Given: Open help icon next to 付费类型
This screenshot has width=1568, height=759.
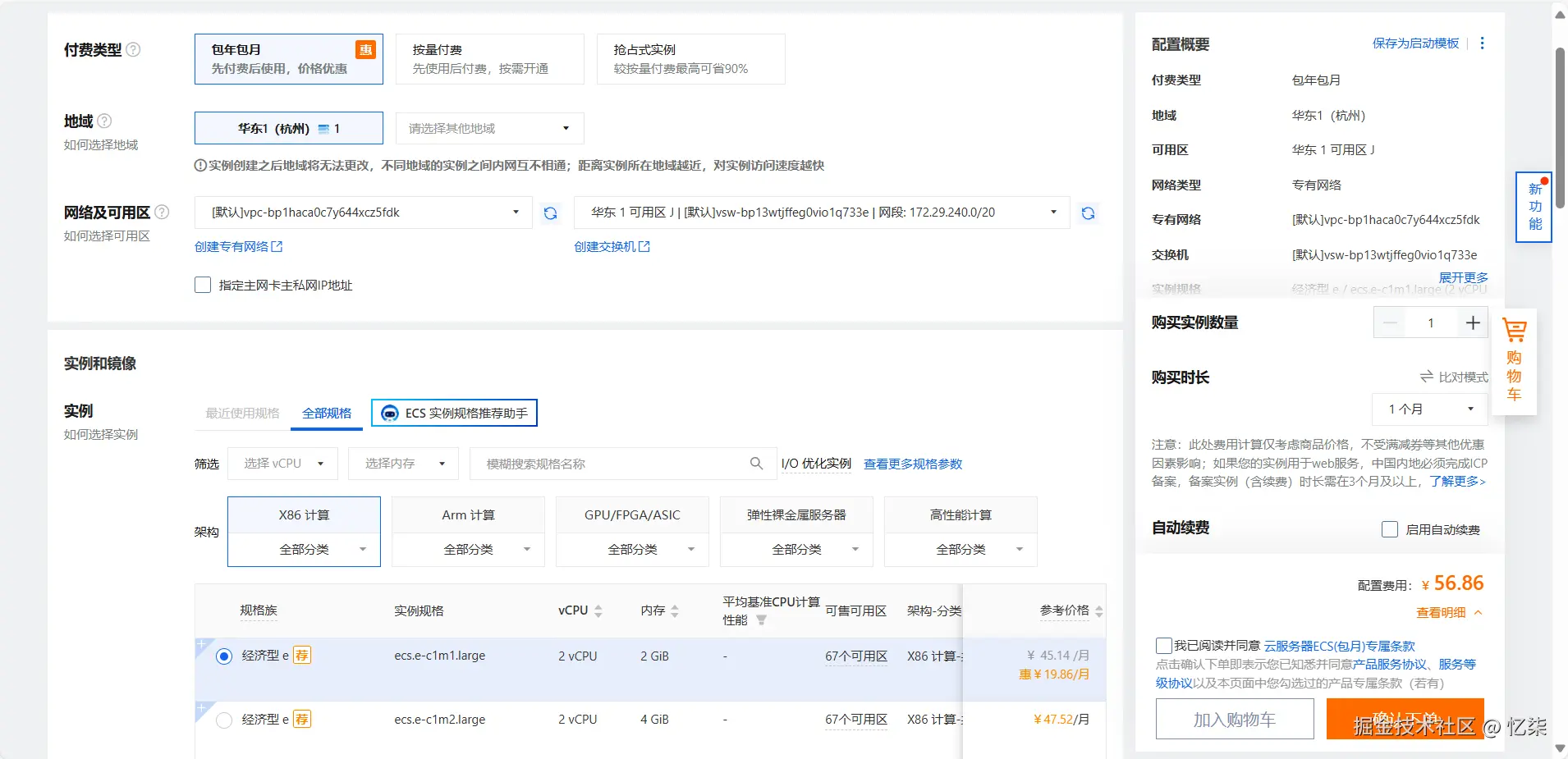Looking at the screenshot, I should click(x=133, y=49).
